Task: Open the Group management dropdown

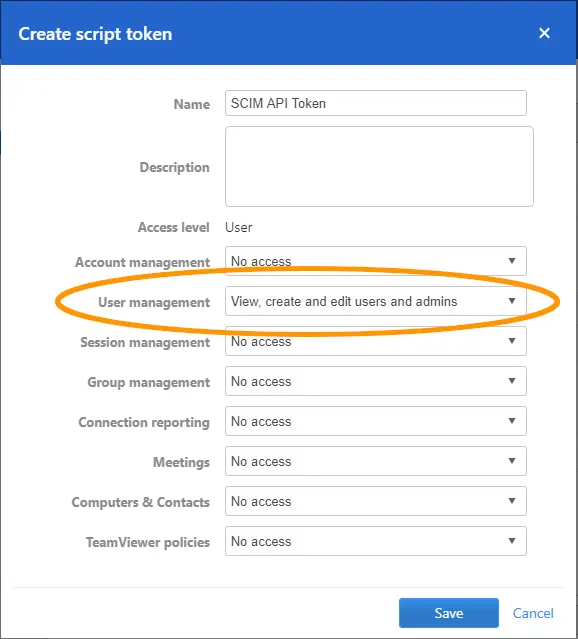Action: (x=375, y=381)
